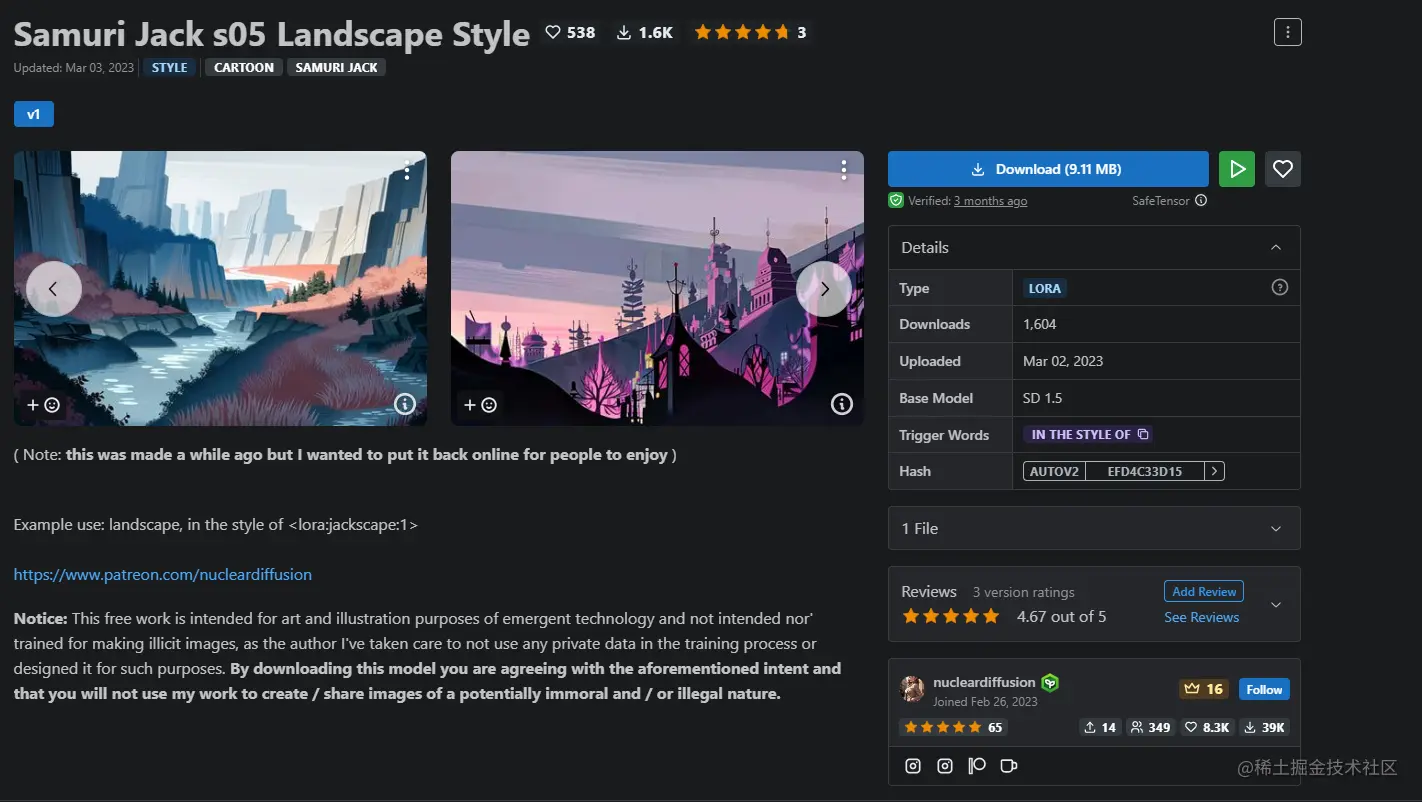Follow the creator nucleardiffusion
The height and width of the screenshot is (802, 1422).
click(x=1264, y=689)
